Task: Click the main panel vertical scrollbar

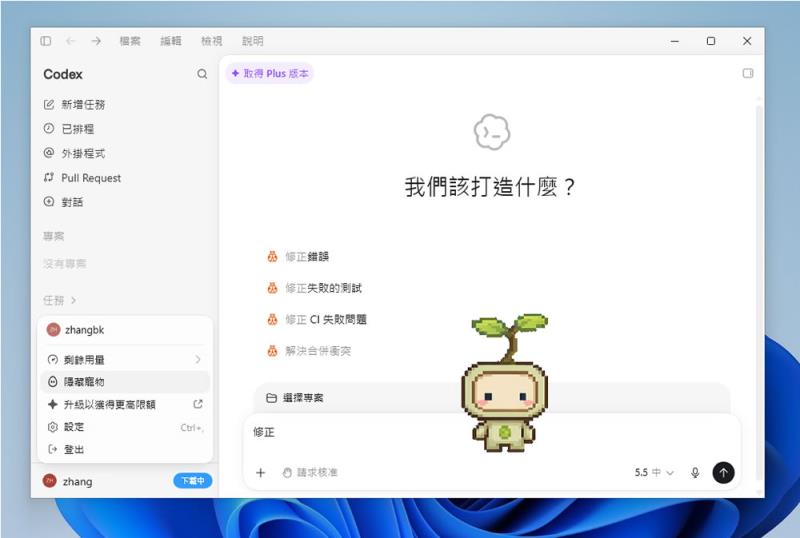Action: 759,294
